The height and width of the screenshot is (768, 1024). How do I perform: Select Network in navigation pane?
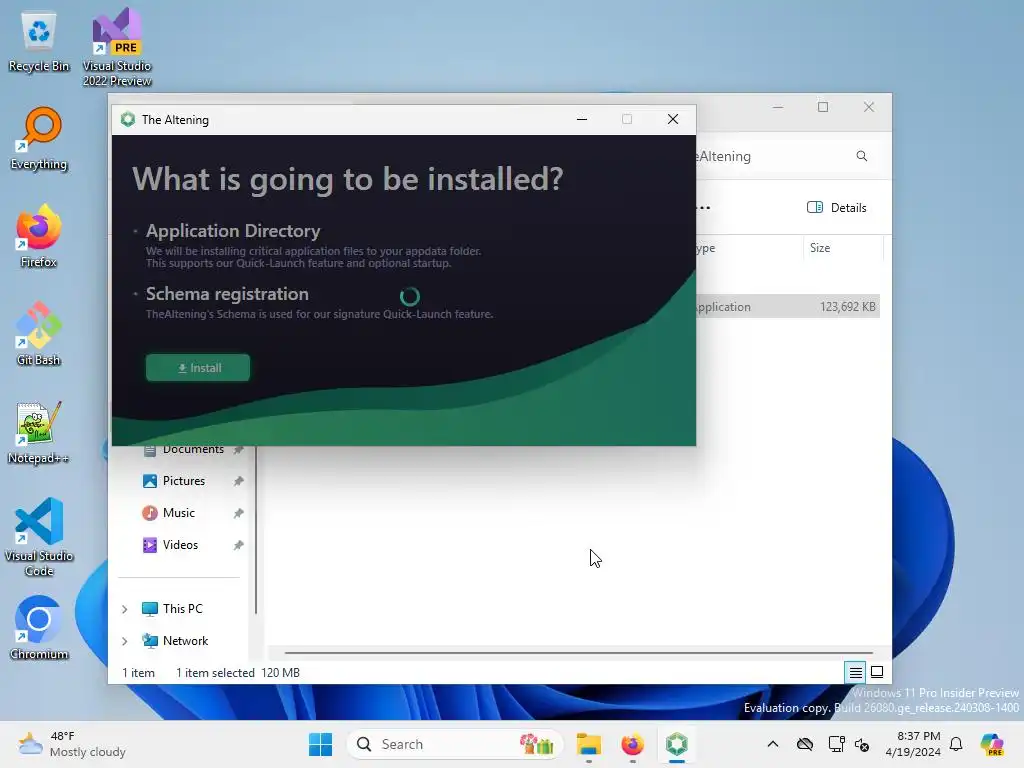point(185,641)
